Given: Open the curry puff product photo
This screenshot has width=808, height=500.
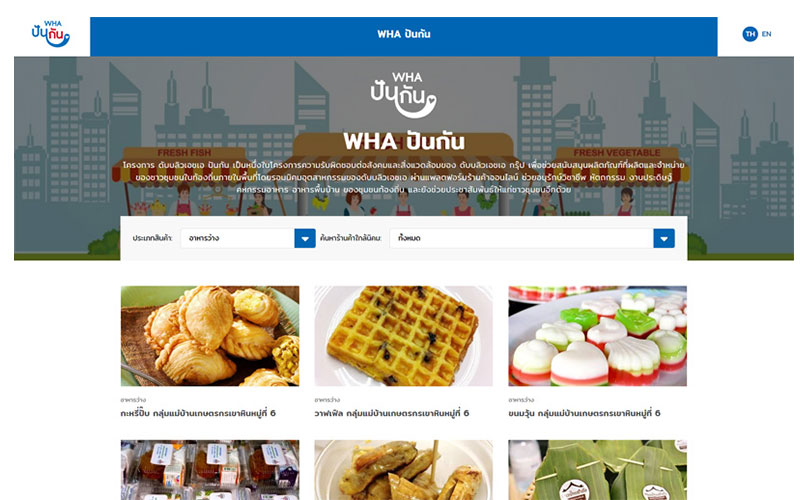Looking at the screenshot, I should tap(210, 336).
